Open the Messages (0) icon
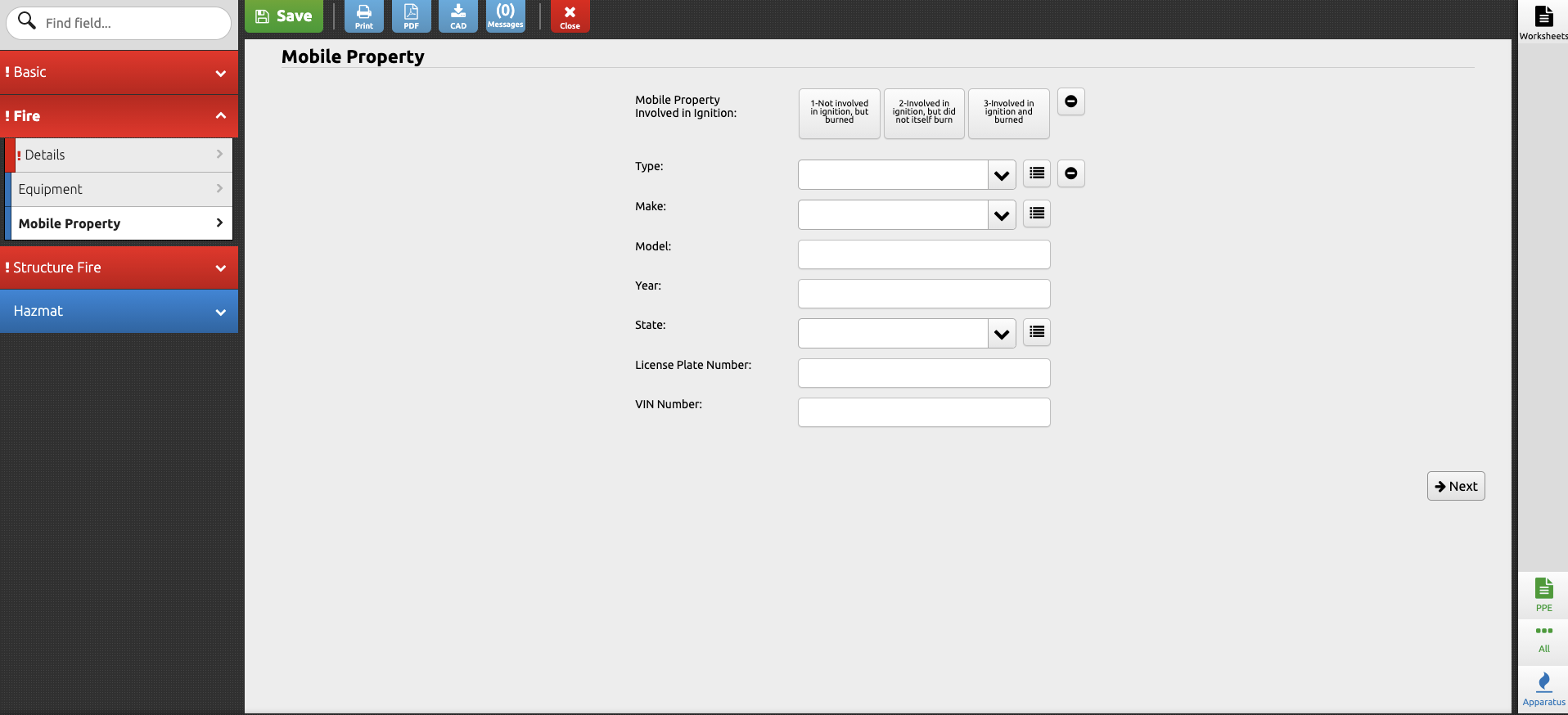This screenshot has height=715, width=1568. click(505, 16)
